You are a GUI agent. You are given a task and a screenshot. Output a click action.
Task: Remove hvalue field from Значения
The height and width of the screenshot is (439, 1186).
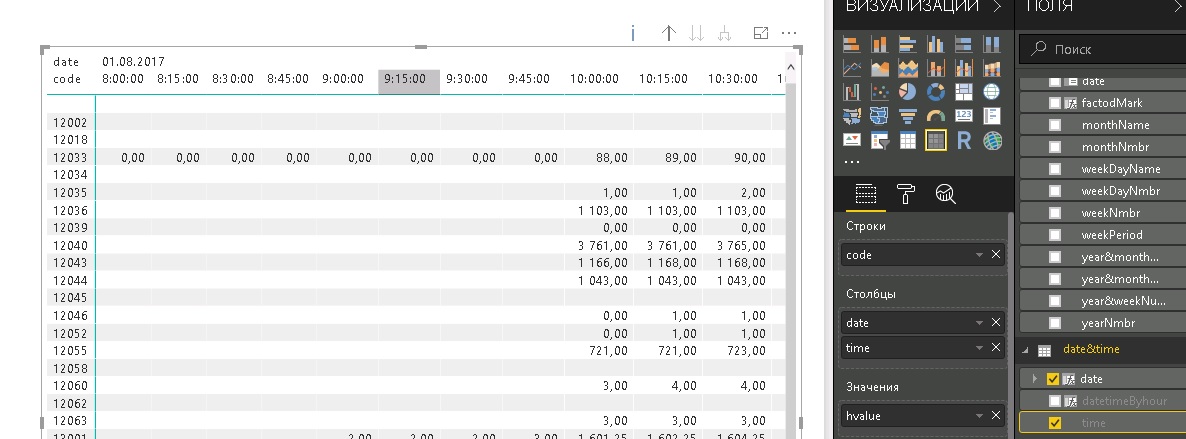[995, 416]
